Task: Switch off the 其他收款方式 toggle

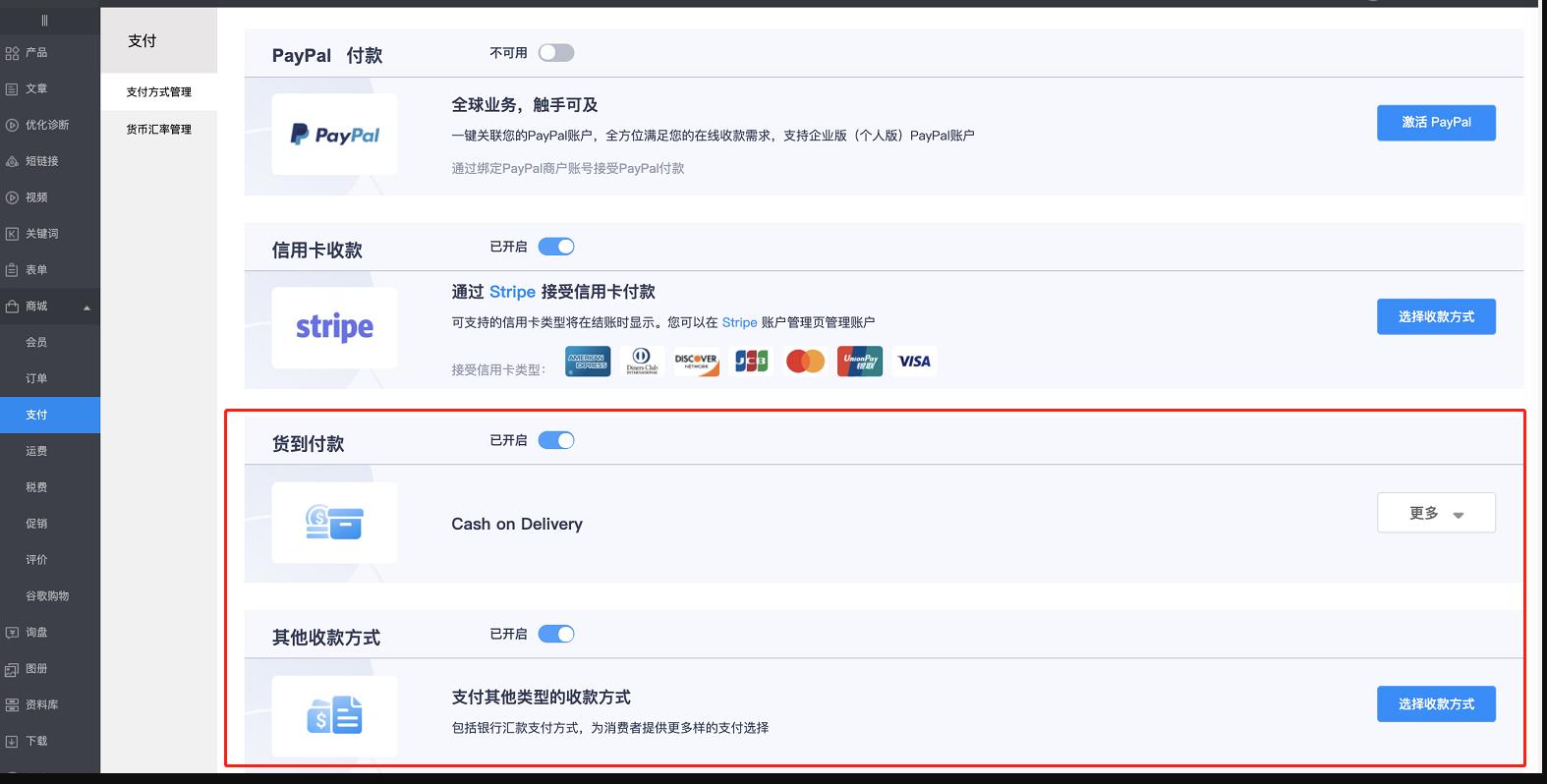Action: [x=556, y=634]
